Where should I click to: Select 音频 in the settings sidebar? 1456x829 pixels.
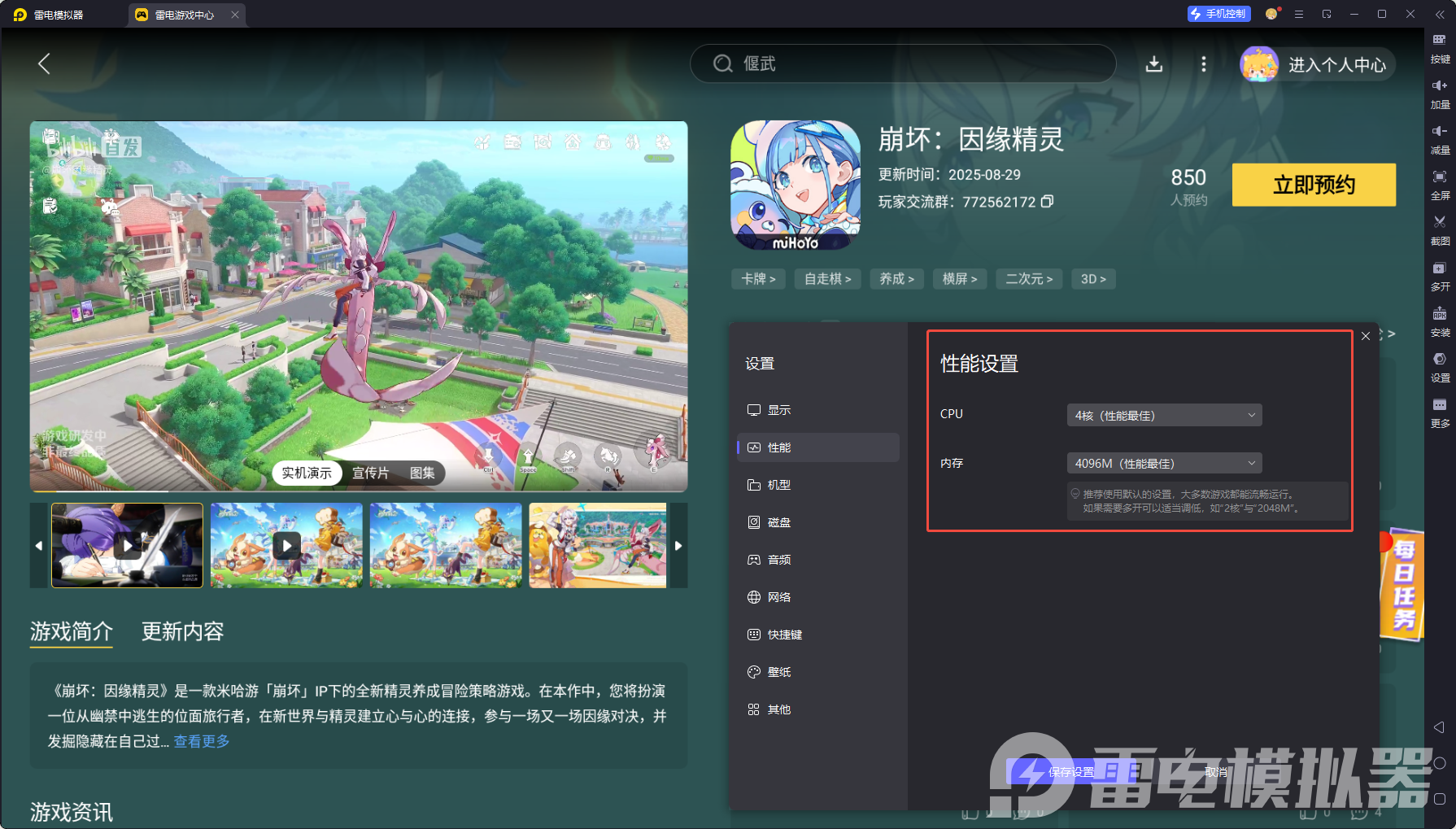coord(778,559)
